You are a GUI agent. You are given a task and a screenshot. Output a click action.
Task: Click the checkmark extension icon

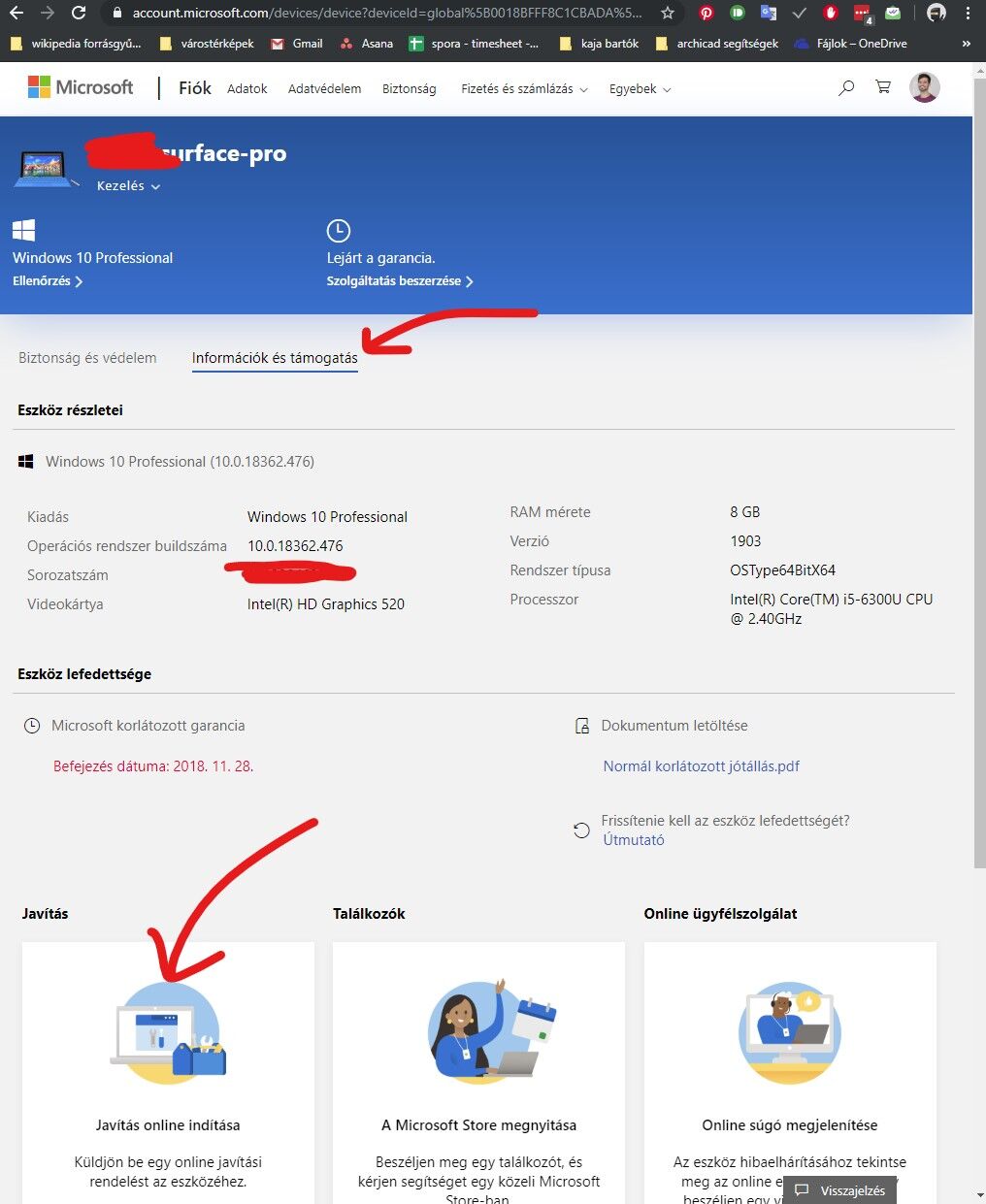pyautogui.click(x=800, y=14)
